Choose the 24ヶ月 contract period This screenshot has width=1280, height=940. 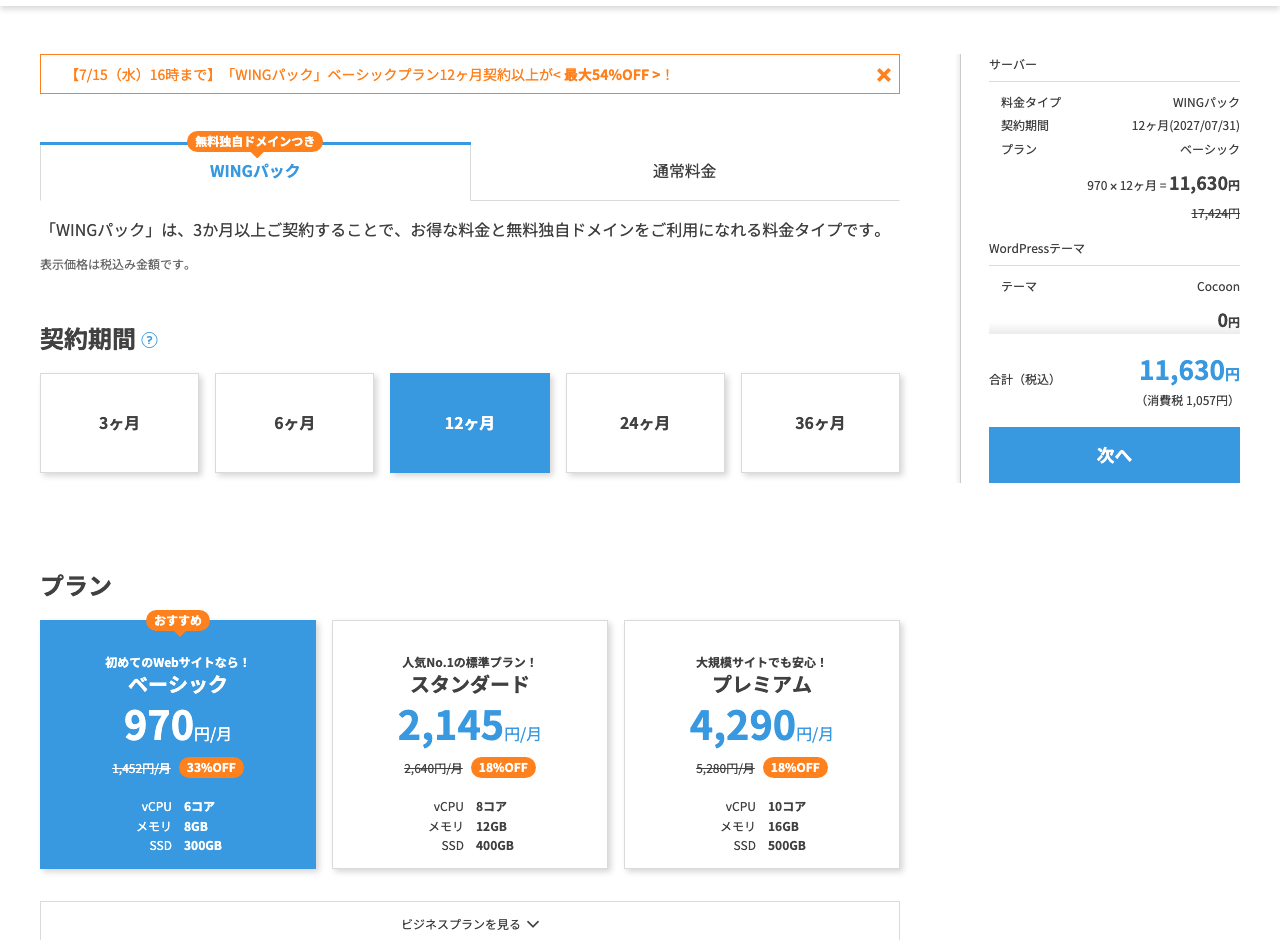click(x=645, y=423)
